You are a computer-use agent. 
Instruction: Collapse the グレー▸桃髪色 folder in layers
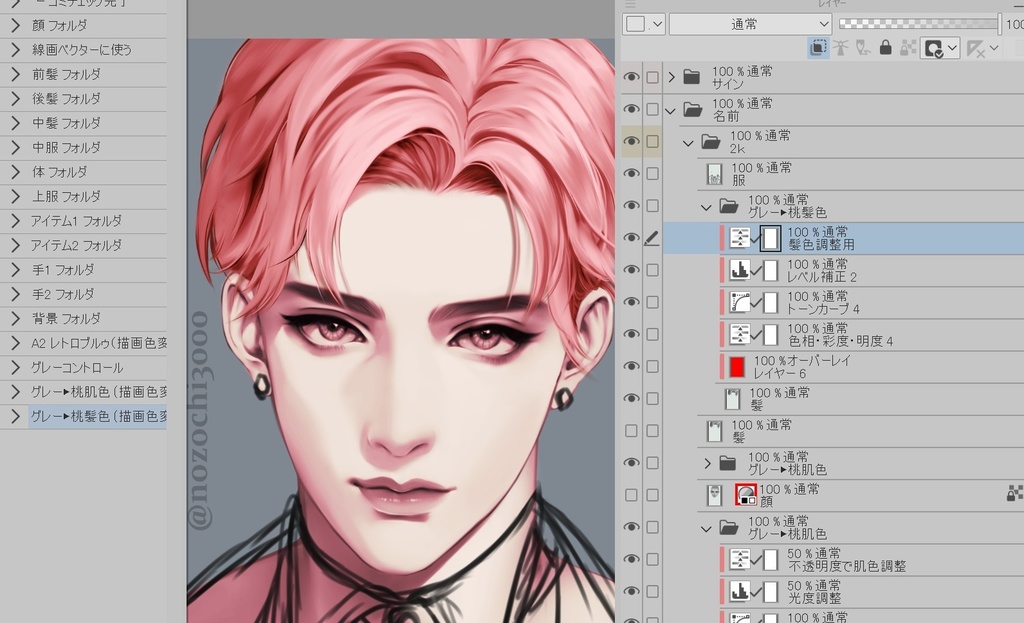(706, 207)
